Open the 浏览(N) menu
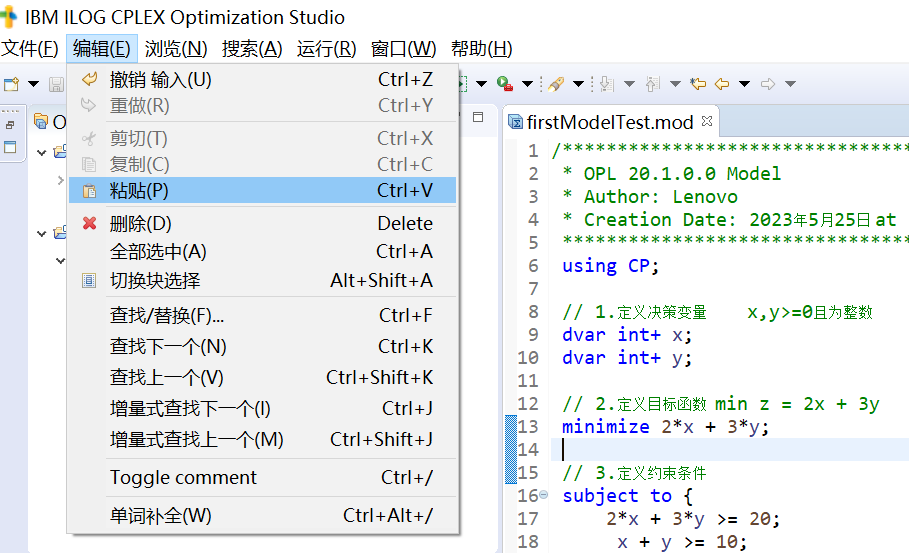This screenshot has width=909, height=553. click(x=176, y=49)
